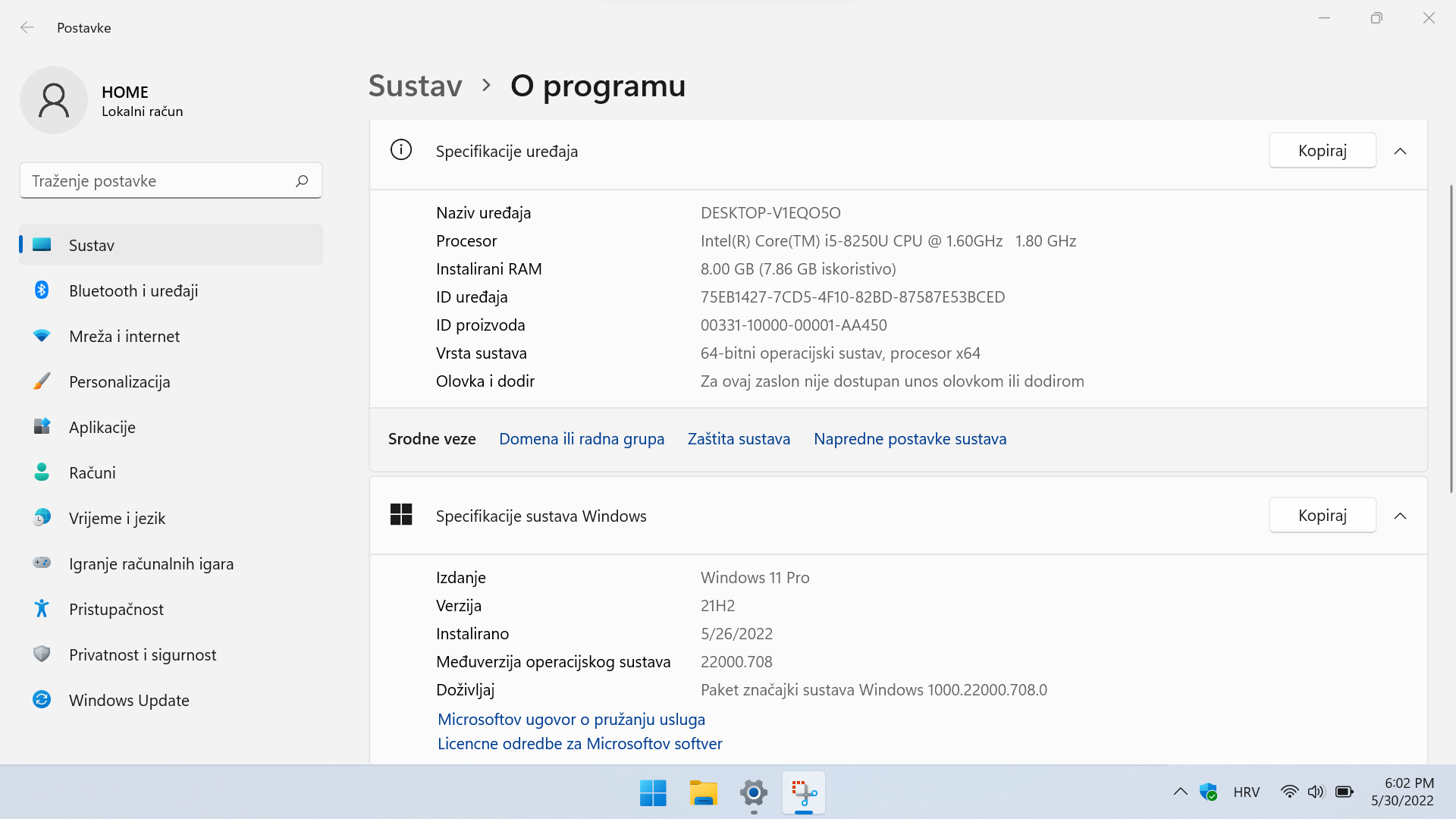Navigate to Vrijeme i jezik
1456x819 pixels.
pyautogui.click(x=171, y=518)
